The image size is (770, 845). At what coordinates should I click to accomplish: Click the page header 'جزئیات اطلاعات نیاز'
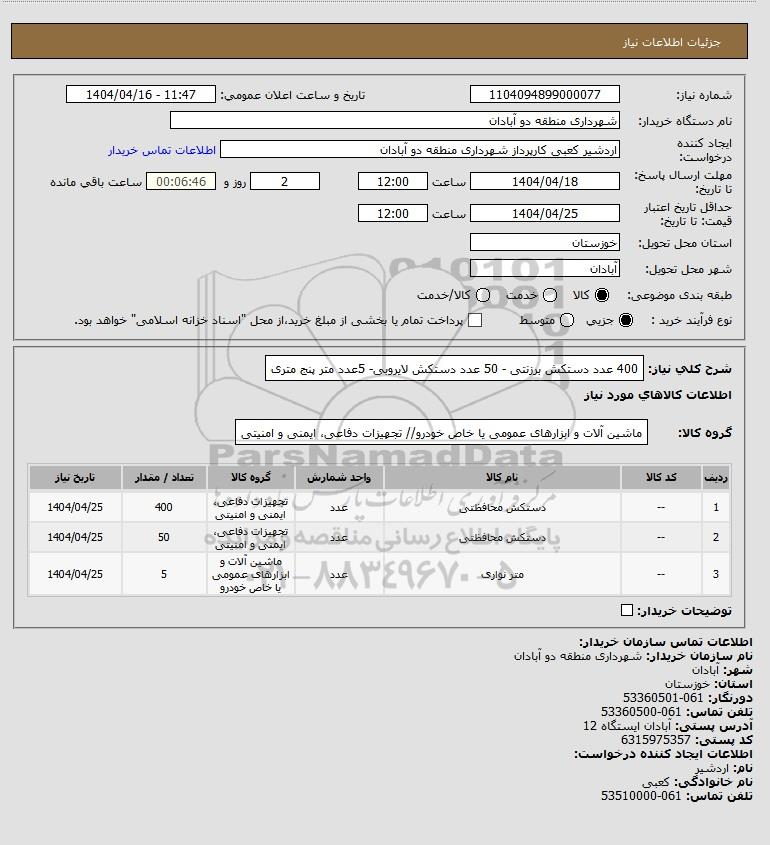(671, 42)
